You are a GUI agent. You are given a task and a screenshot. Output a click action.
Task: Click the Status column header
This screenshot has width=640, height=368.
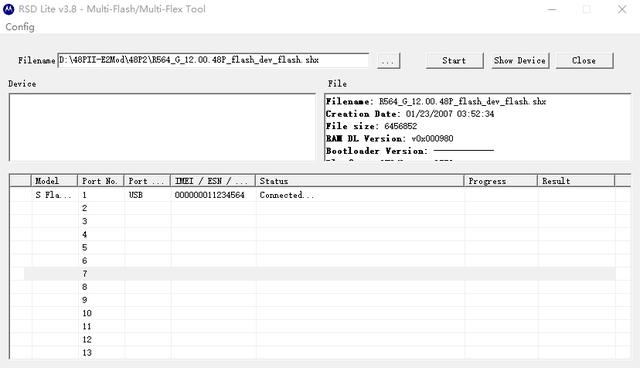click(359, 181)
